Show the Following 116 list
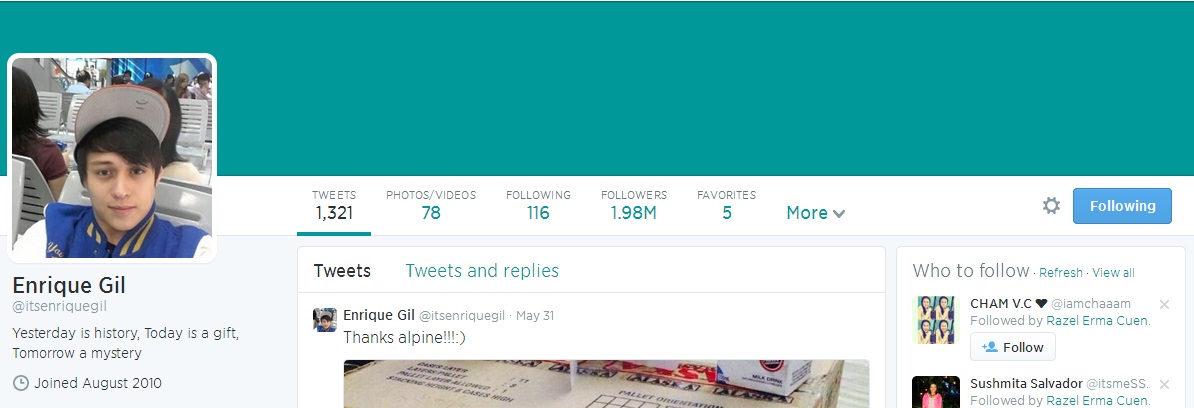Image resolution: width=1194 pixels, height=408 pixels. click(x=538, y=206)
